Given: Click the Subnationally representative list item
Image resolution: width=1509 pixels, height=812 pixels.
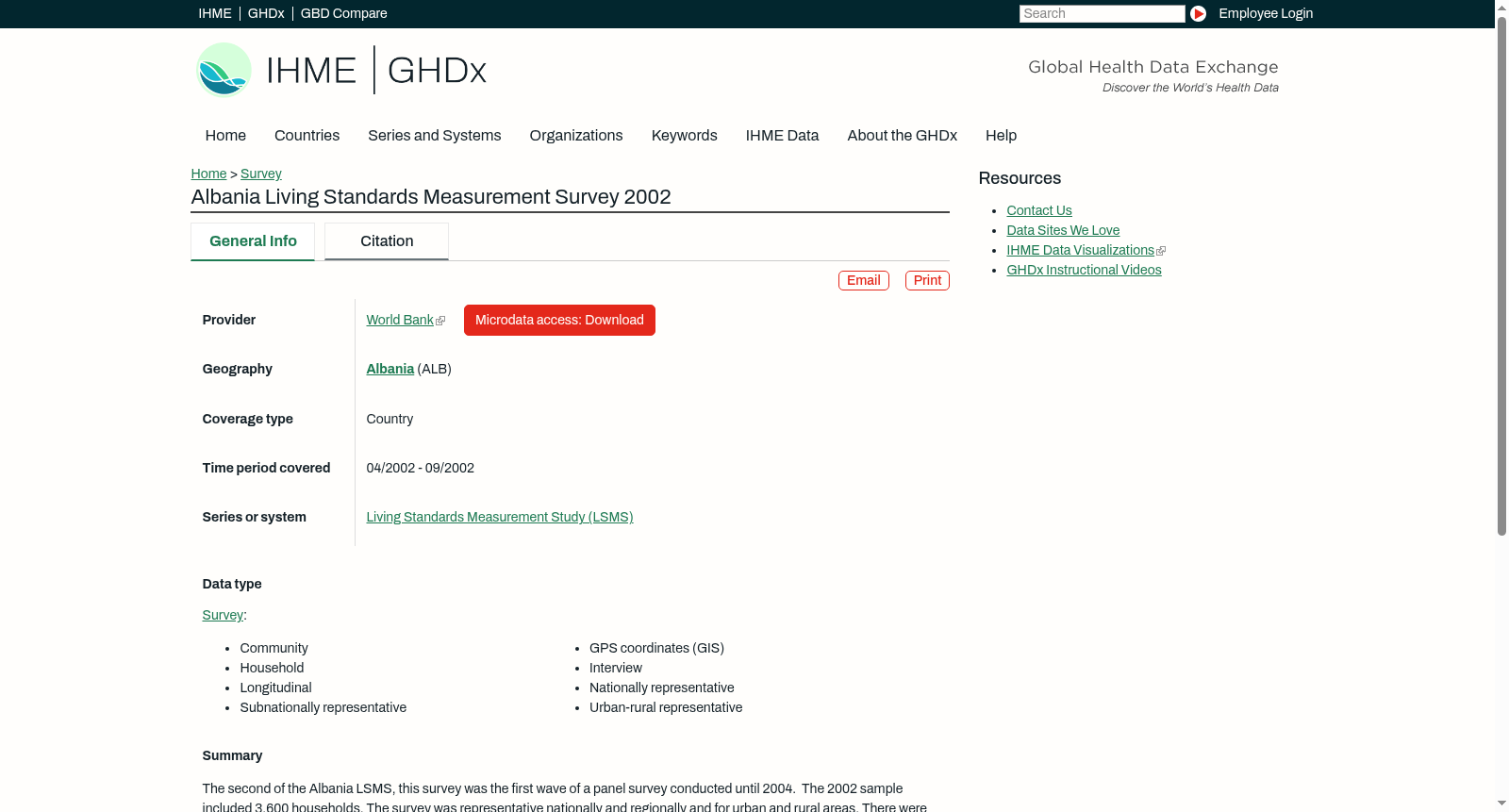Looking at the screenshot, I should 323,707.
